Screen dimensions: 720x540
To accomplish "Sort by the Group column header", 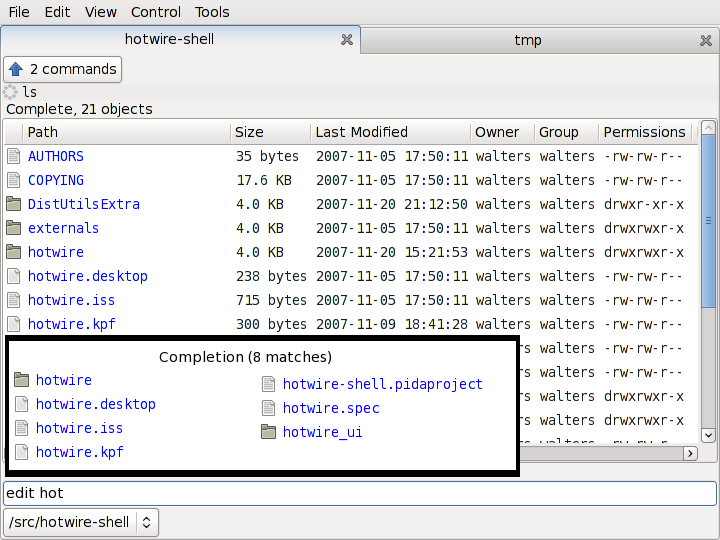I will pyautogui.click(x=567, y=132).
